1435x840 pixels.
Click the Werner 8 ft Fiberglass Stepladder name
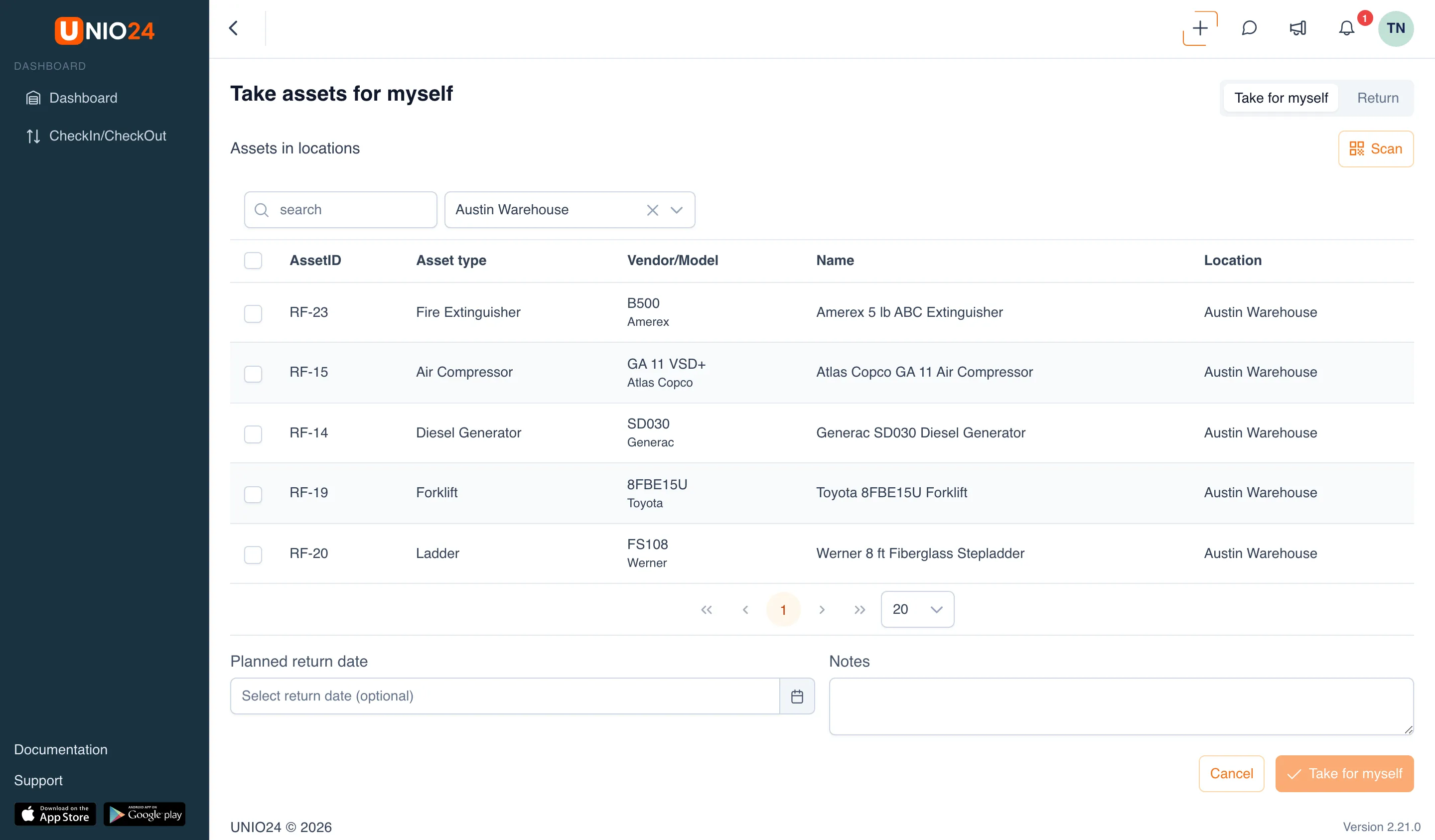[x=920, y=554]
